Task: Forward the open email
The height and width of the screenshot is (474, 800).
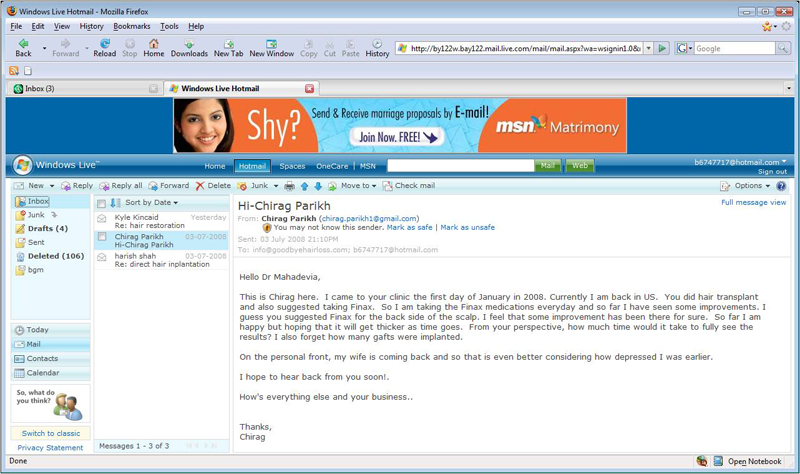Action: click(x=167, y=186)
